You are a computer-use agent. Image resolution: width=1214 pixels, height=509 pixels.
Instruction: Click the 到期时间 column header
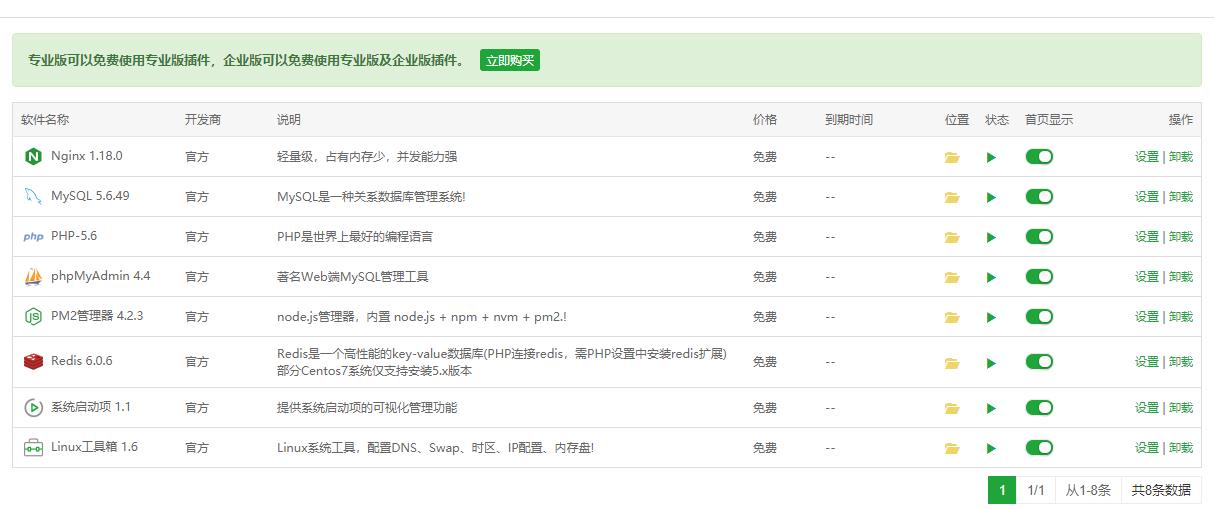click(x=849, y=120)
